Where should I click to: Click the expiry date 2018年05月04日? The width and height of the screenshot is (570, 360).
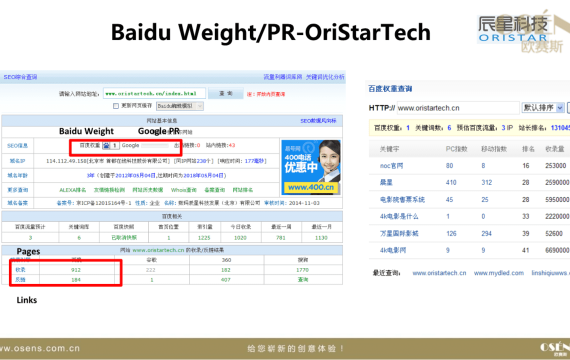(203, 175)
